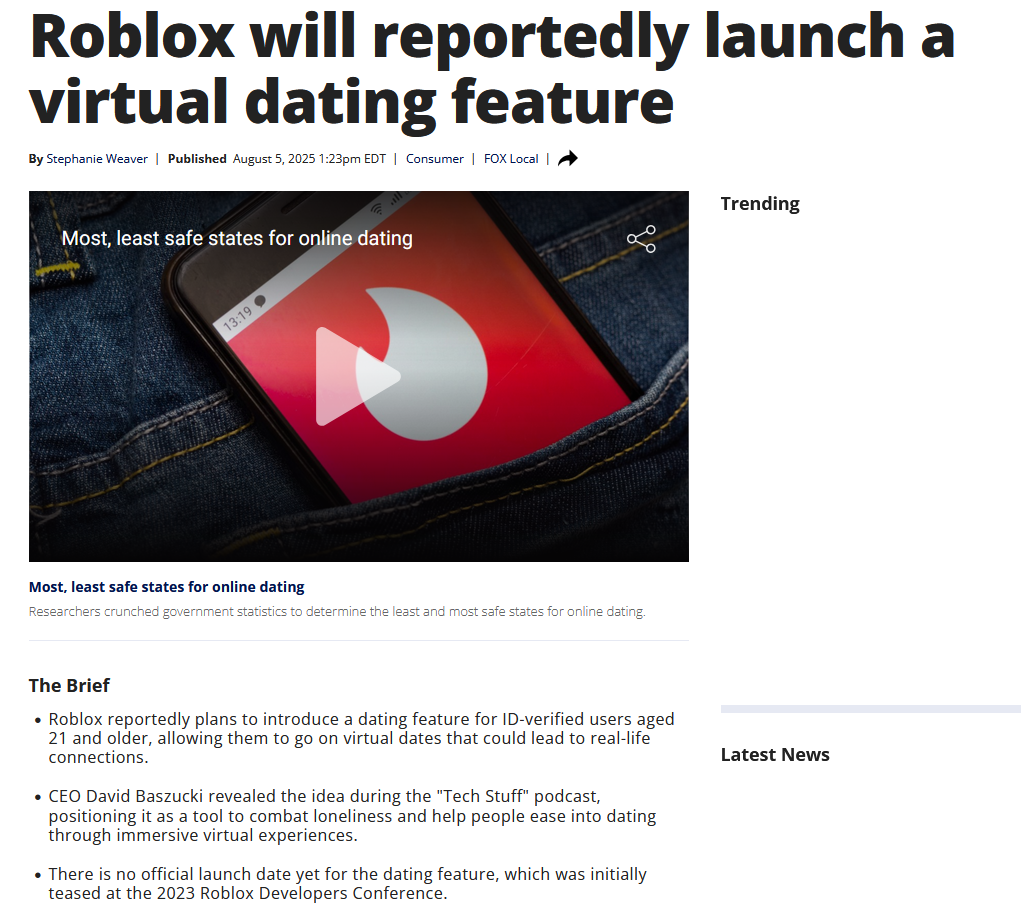Click the bullet about ID-verified users aged 21
The width and height of the screenshot is (1030, 920).
pyautogui.click(x=361, y=738)
